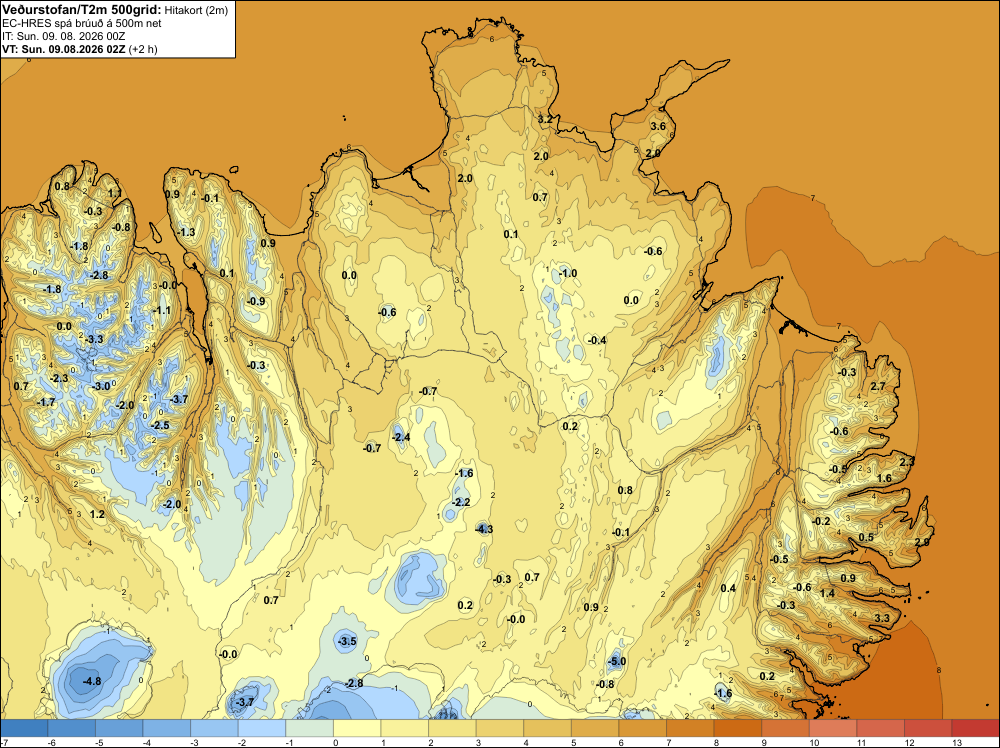The width and height of the screenshot is (1000, 748).
Task: Click the 'EC-HRES spá brúuð á 500m net' line
Action: coord(82,24)
